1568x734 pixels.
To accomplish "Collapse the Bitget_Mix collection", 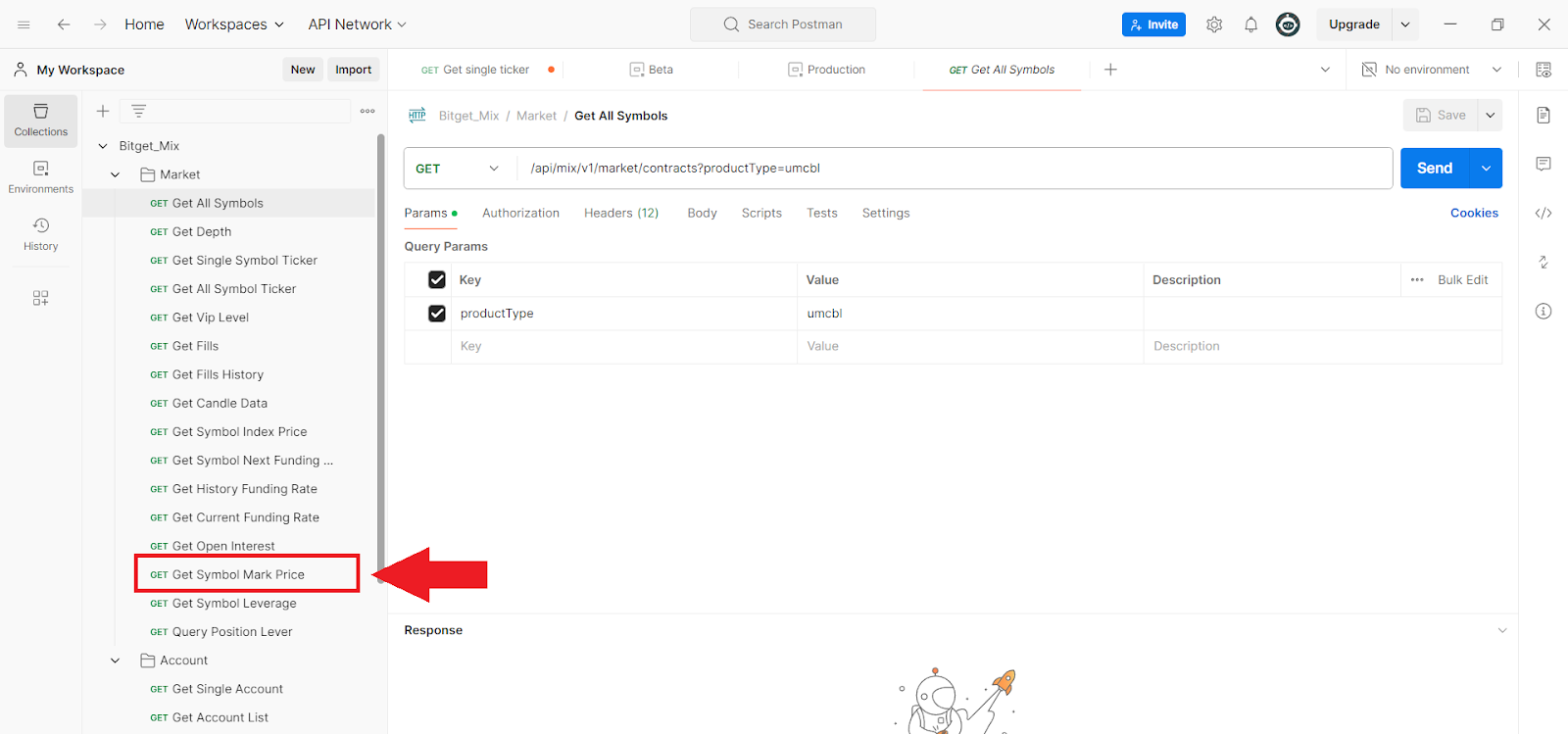I will (103, 146).
